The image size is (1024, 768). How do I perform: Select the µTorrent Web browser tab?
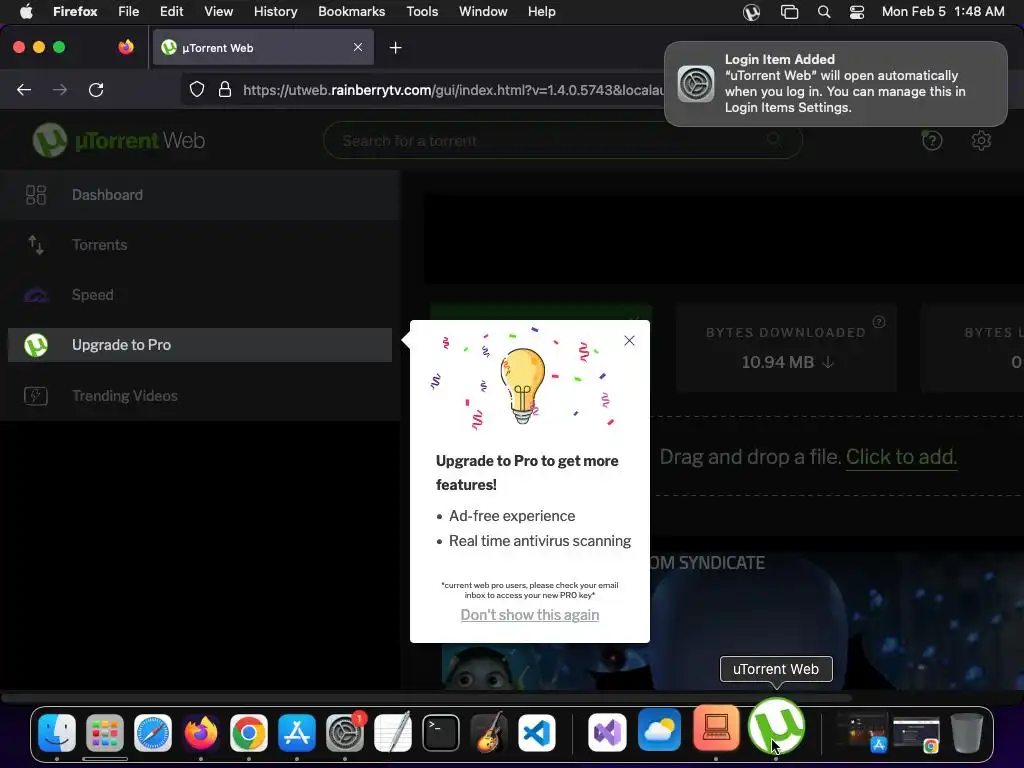click(263, 47)
